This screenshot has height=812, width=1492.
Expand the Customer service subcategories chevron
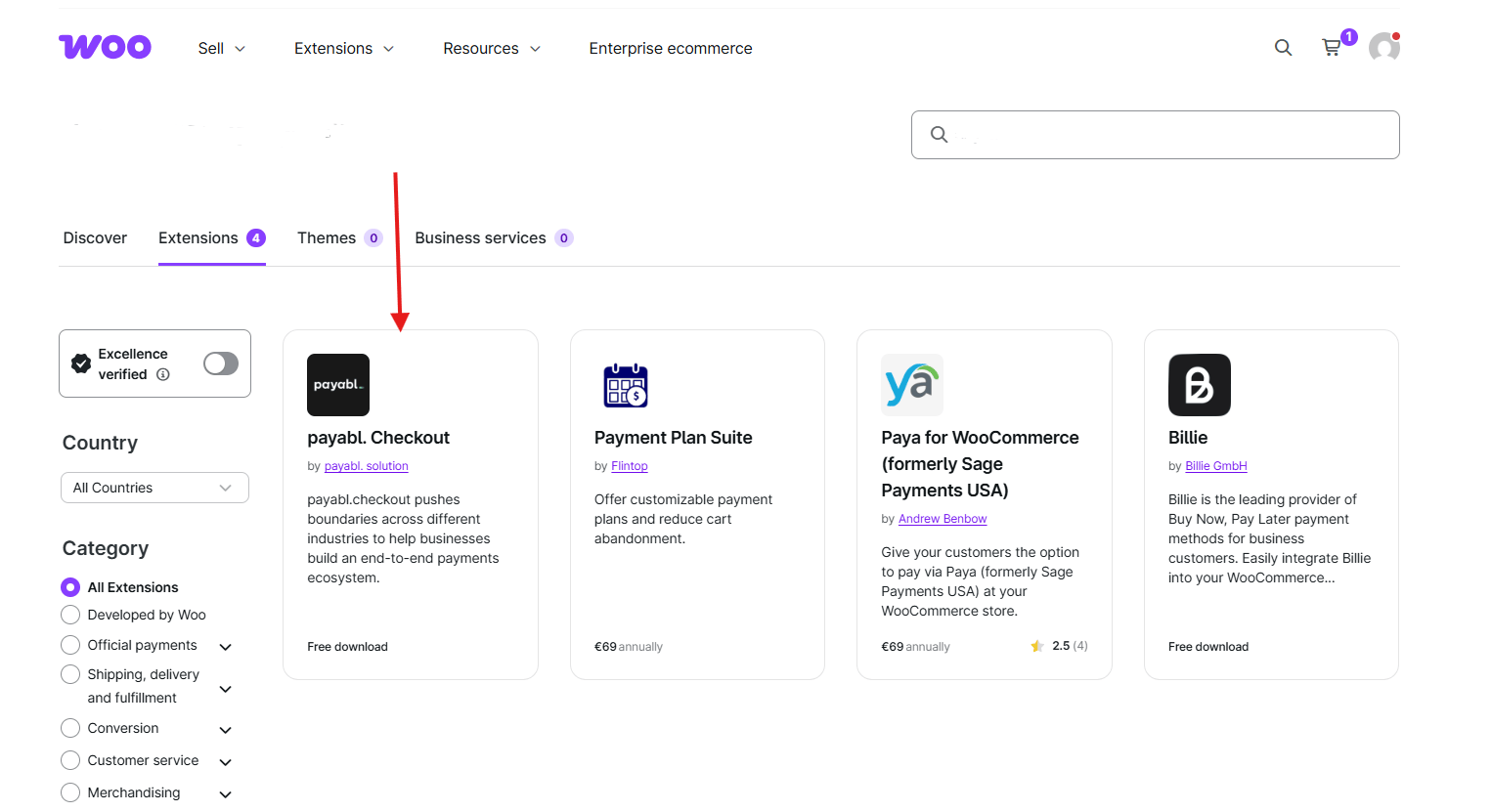coord(226,762)
